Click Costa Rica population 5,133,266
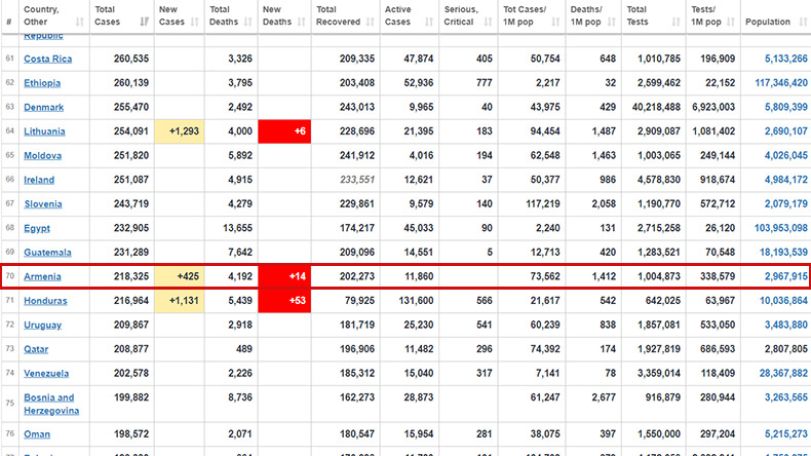 coord(786,59)
